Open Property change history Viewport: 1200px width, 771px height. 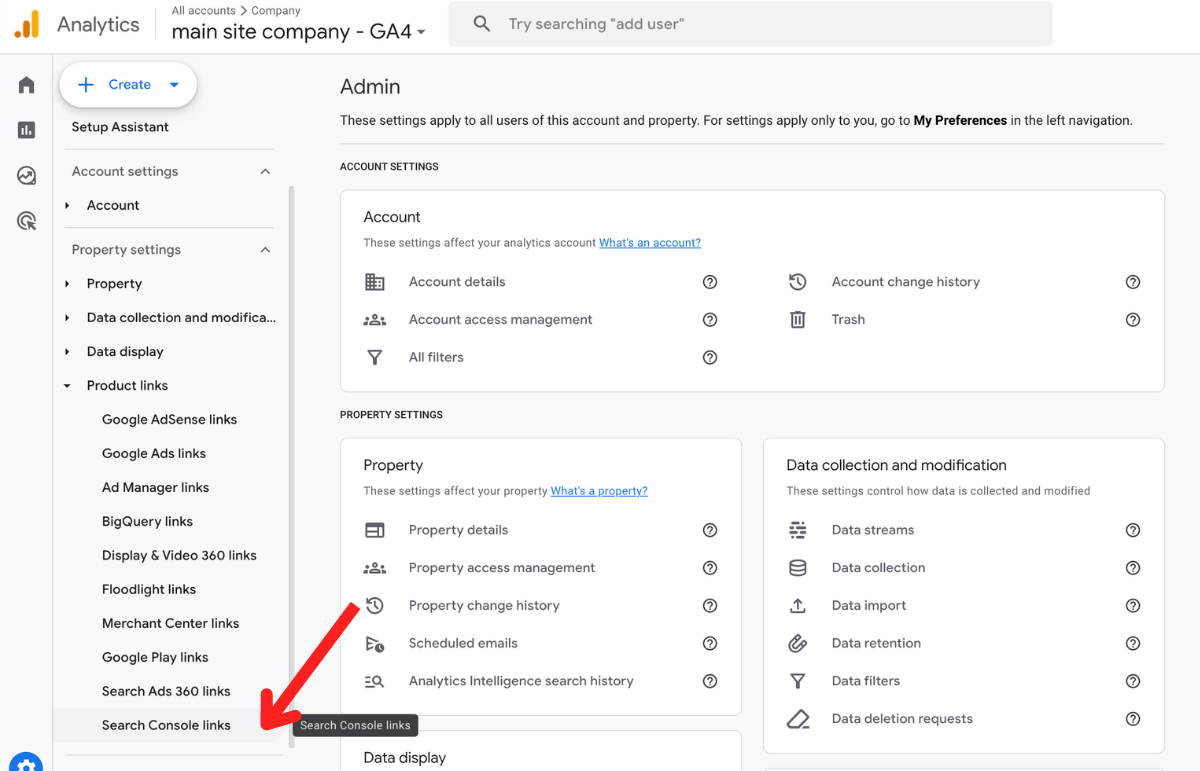(484, 606)
